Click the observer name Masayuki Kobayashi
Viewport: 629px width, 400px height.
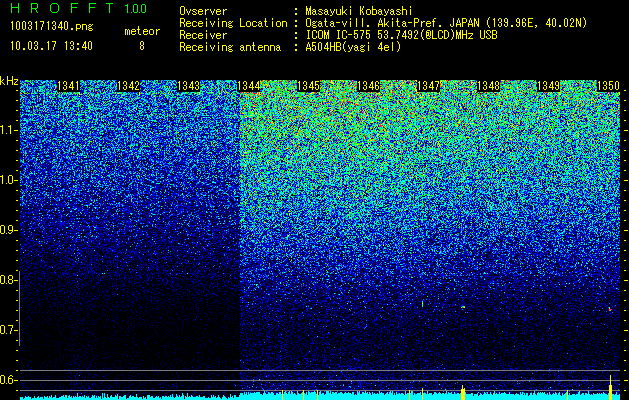(x=359, y=11)
